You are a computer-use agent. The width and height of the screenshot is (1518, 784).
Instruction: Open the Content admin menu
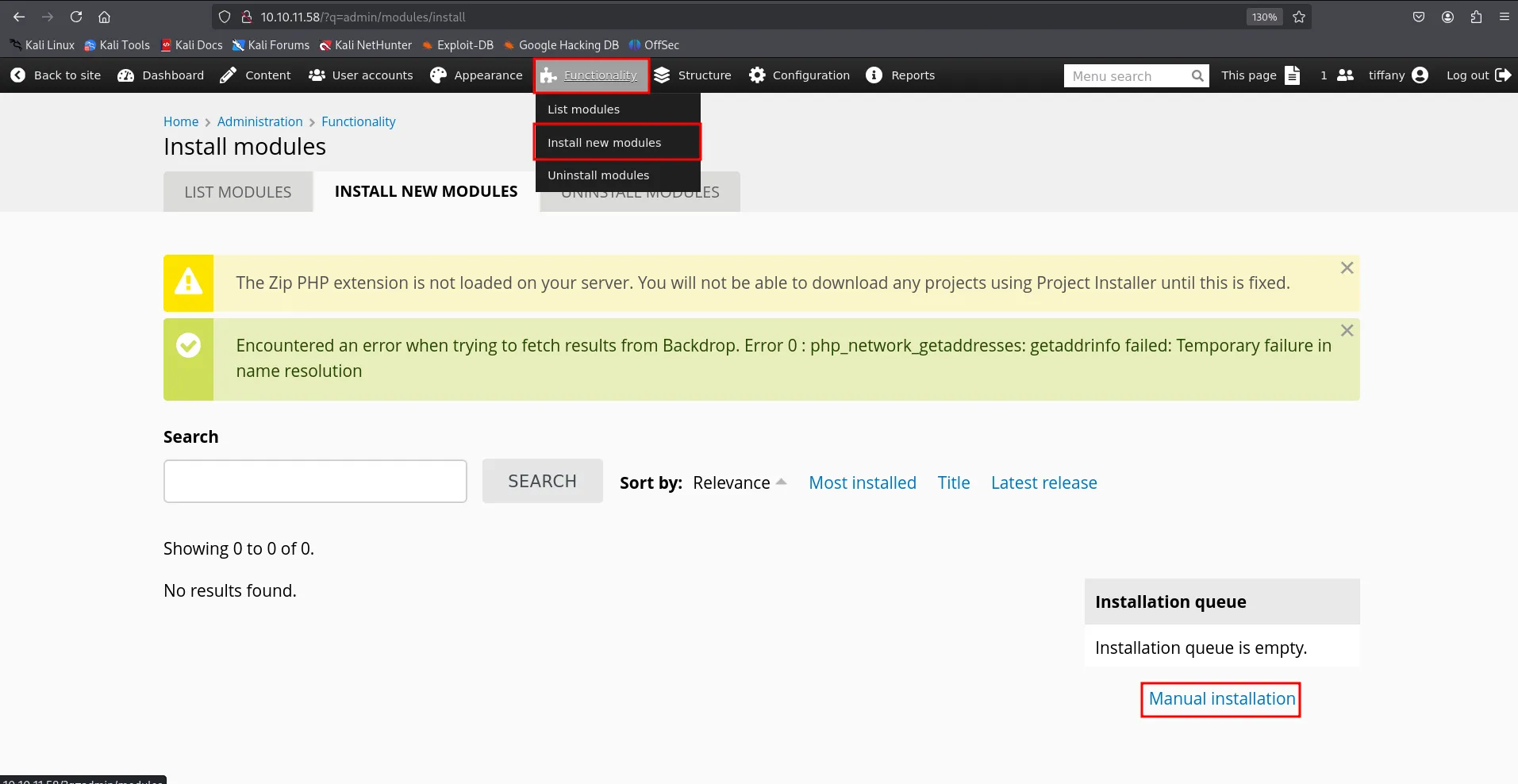pos(256,75)
